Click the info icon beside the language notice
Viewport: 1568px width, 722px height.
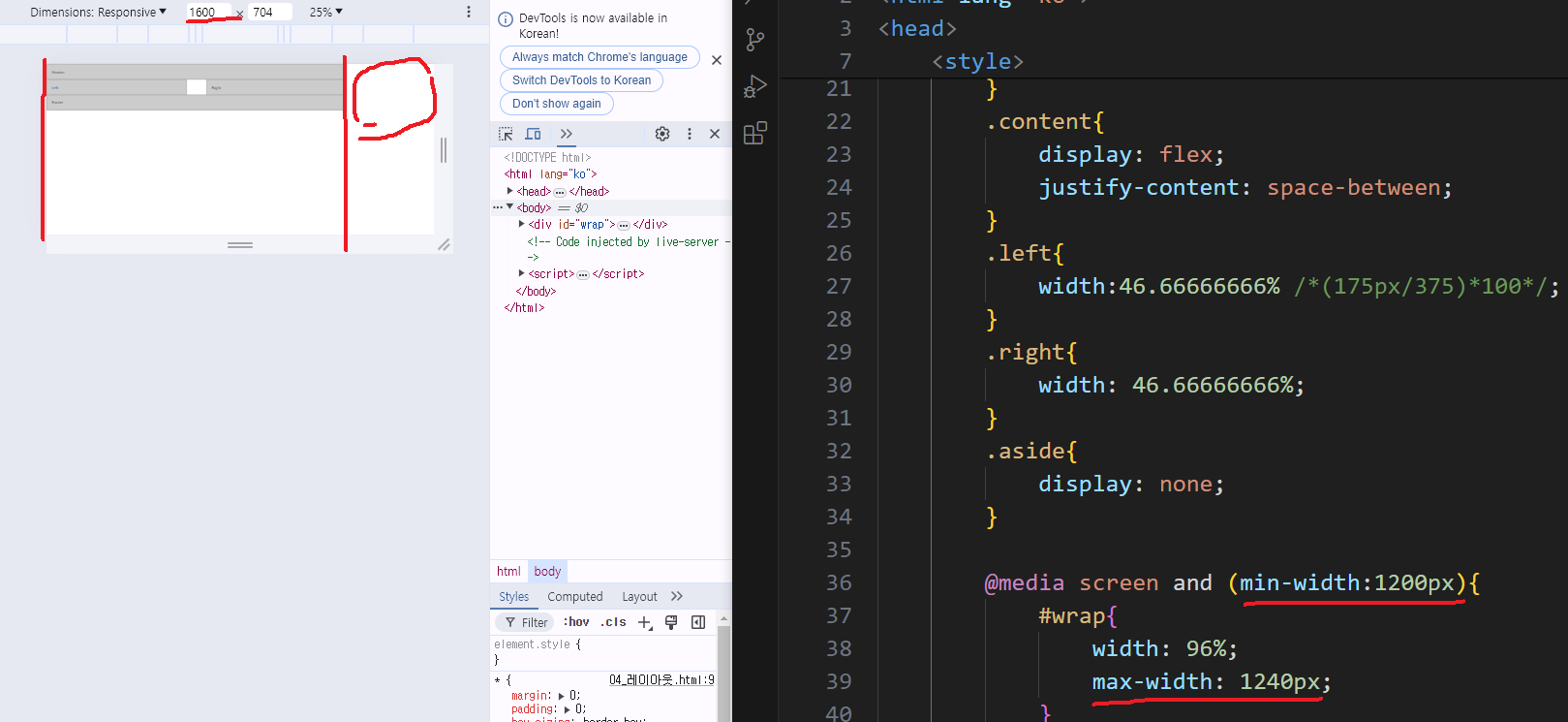coord(506,19)
